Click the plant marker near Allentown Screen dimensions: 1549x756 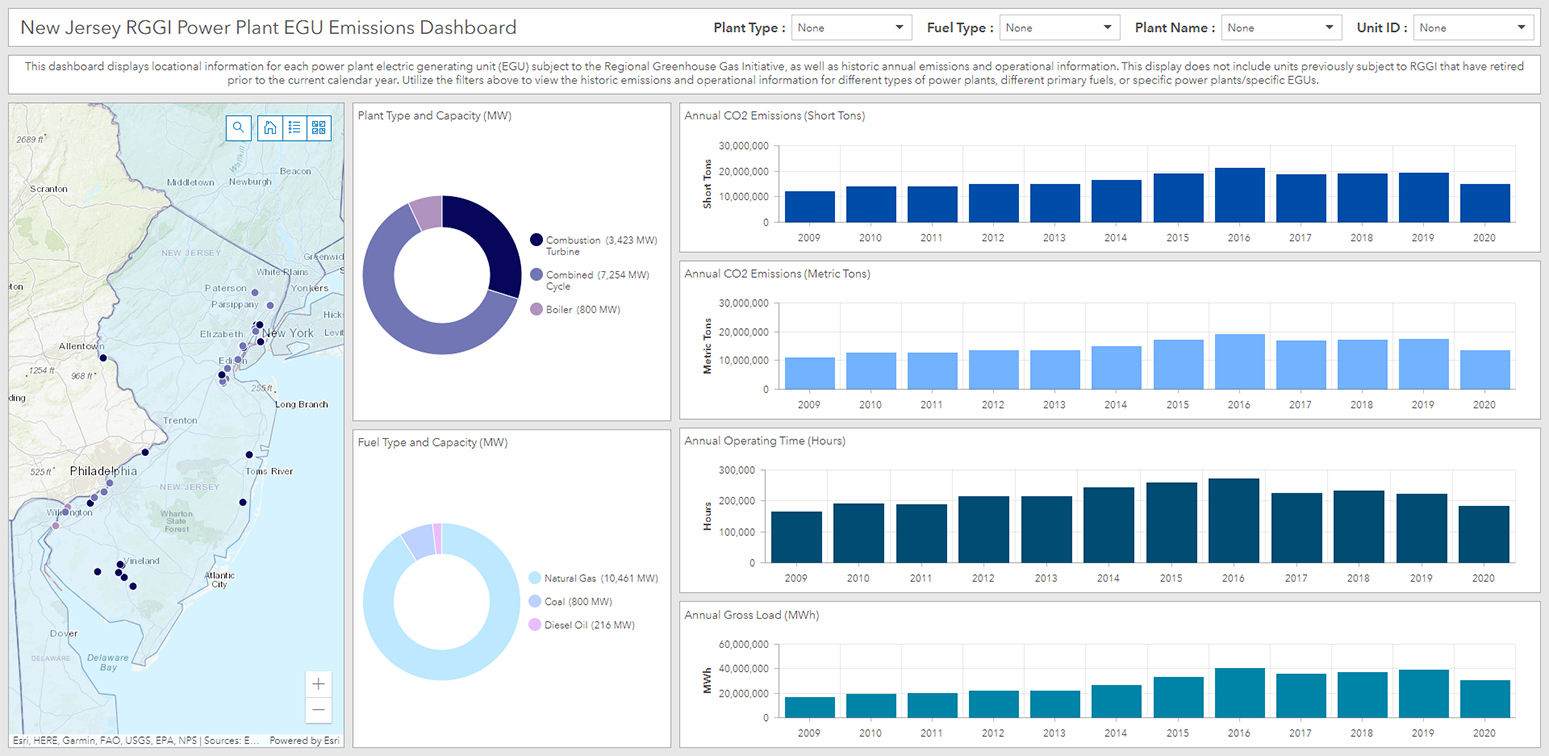click(x=101, y=357)
